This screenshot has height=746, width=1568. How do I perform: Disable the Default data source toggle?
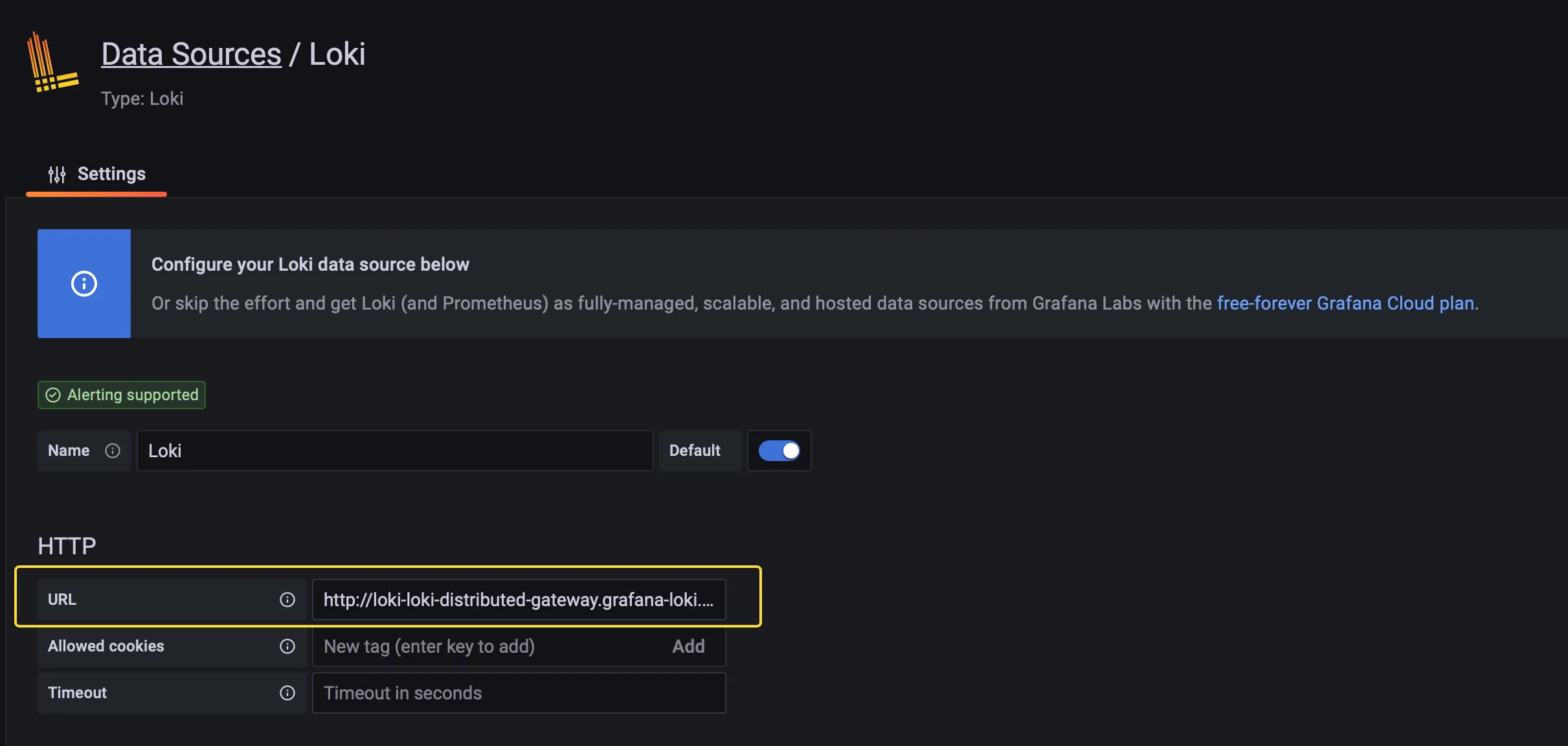pos(779,451)
